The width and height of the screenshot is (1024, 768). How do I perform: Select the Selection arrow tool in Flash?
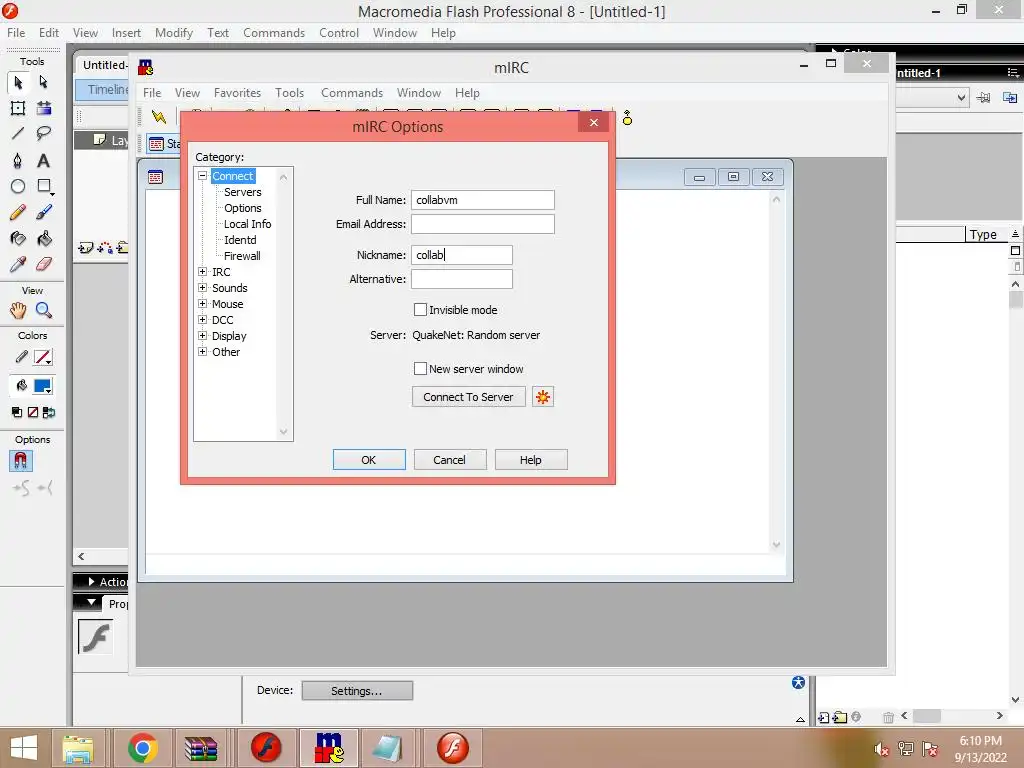point(18,82)
